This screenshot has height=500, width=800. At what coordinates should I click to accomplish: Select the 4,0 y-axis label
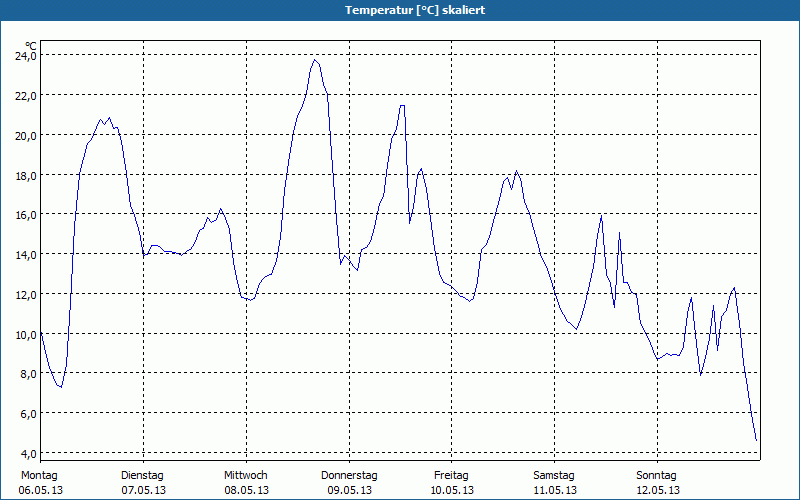tap(28, 454)
